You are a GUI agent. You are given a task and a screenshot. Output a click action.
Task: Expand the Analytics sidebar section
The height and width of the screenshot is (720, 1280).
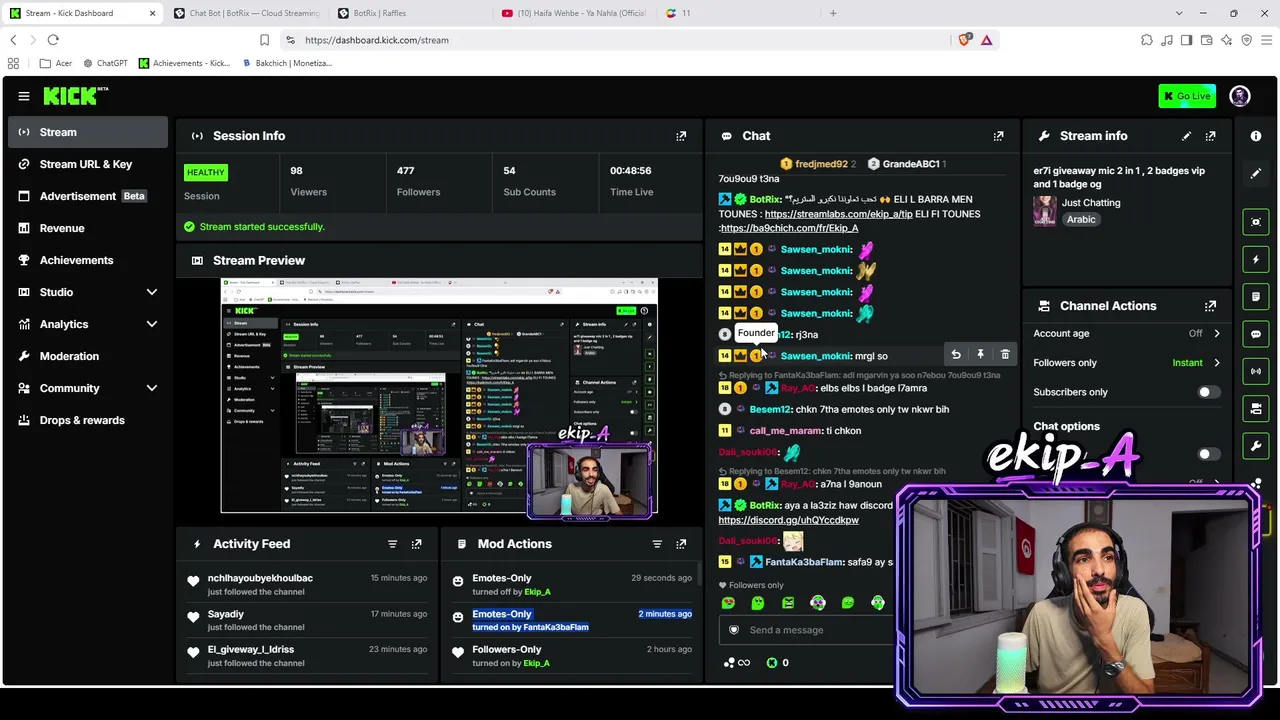[x=152, y=324]
